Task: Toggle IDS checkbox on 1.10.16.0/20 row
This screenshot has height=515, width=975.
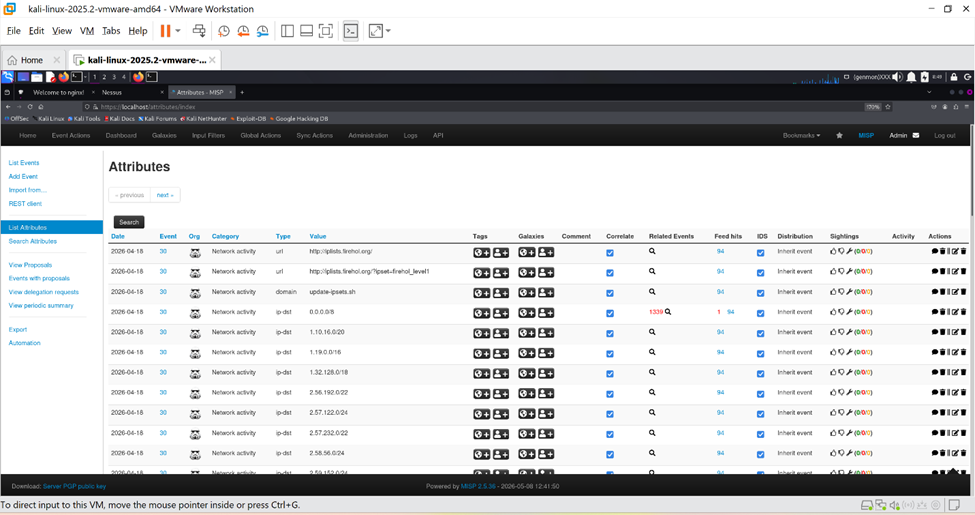Action: [x=760, y=333]
